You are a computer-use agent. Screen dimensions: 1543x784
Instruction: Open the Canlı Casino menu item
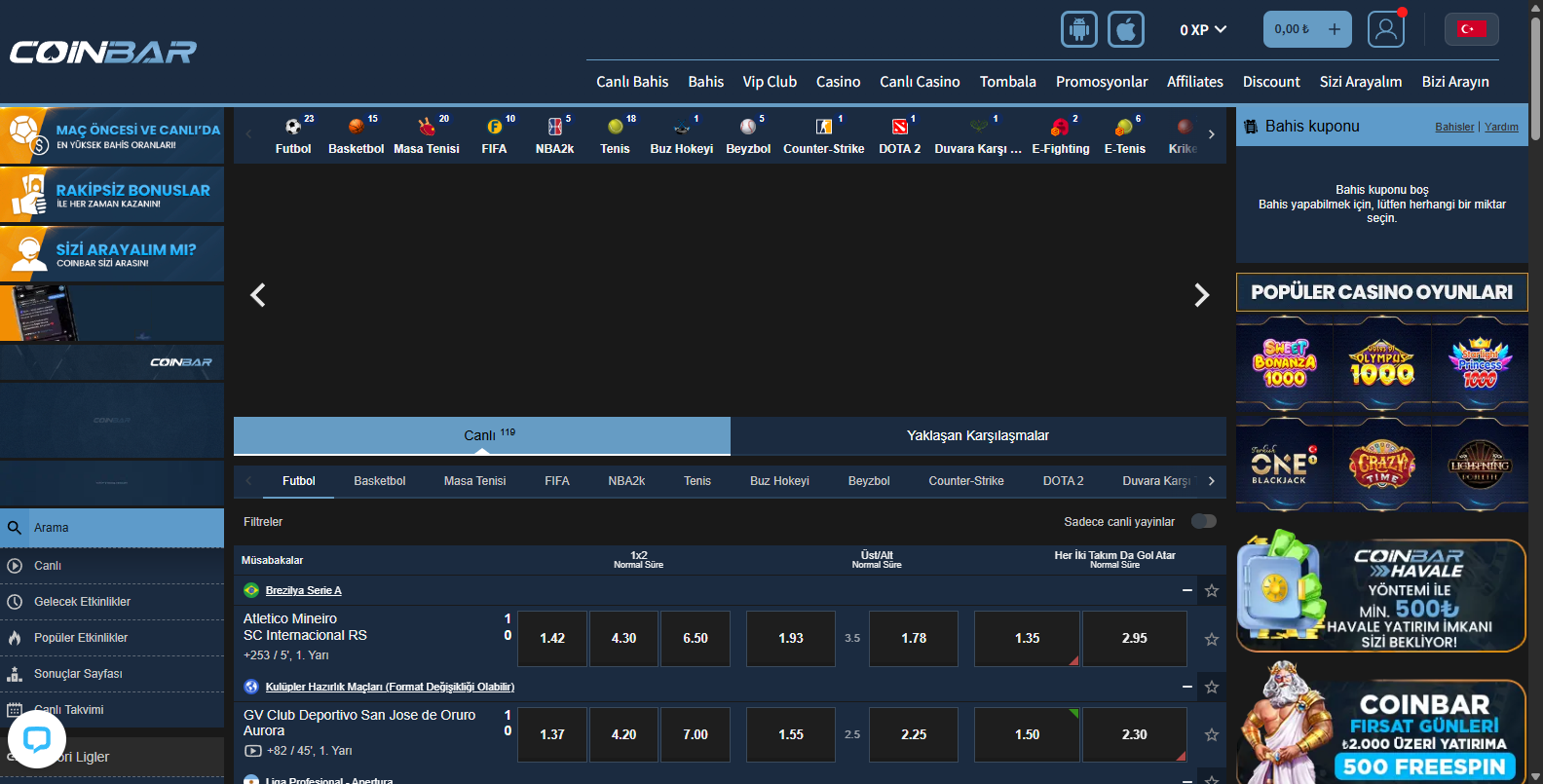tap(920, 82)
